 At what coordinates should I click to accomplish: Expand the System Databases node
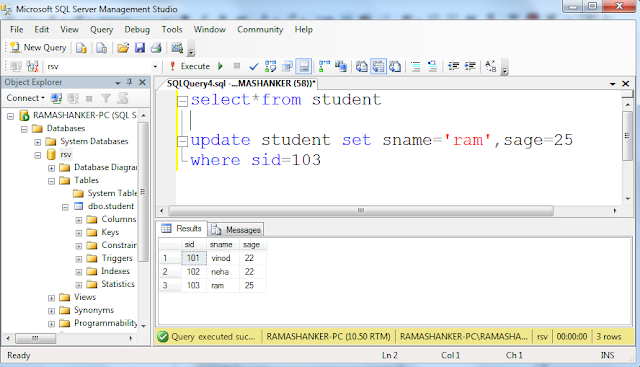coord(38,142)
